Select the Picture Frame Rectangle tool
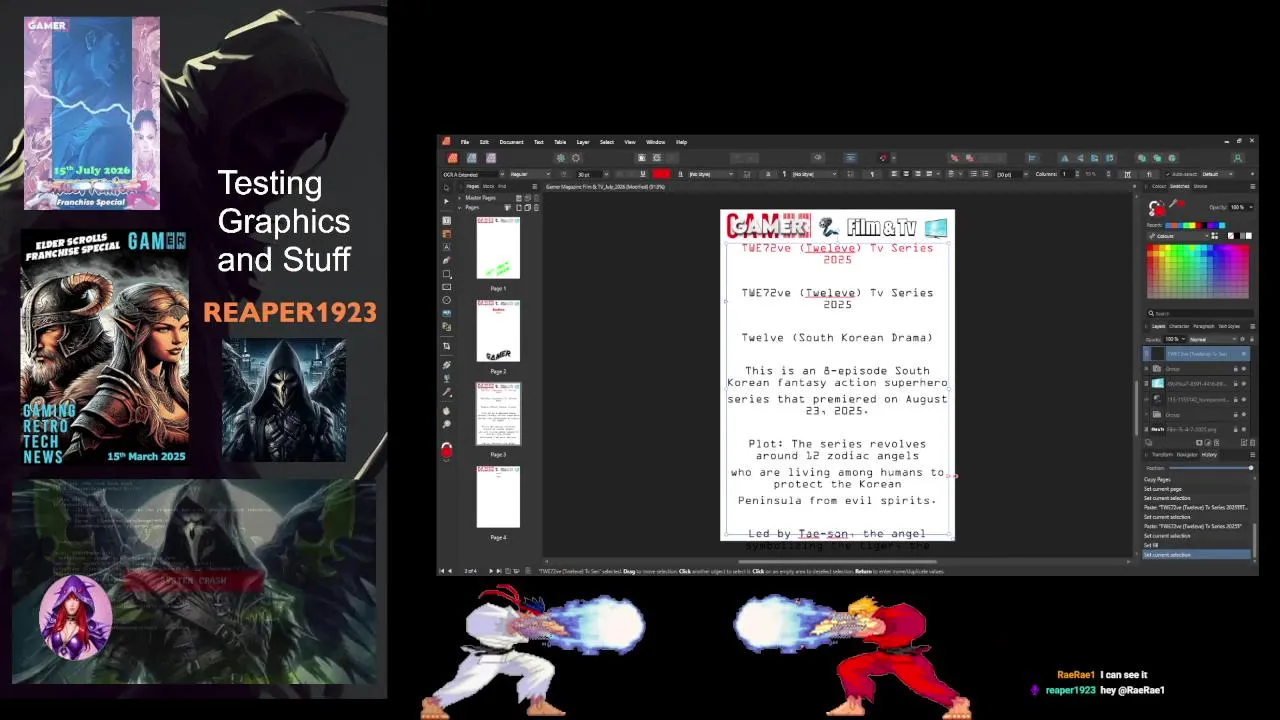This screenshot has width=1280, height=720. tap(447, 287)
